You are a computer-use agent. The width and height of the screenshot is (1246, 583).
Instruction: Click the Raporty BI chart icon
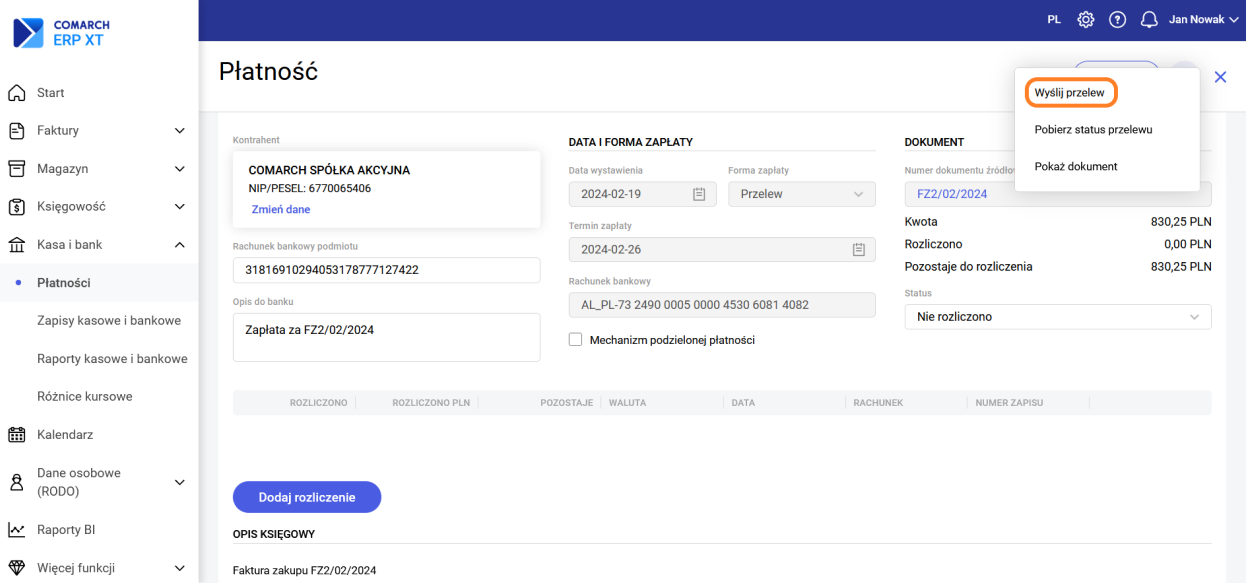(x=16, y=530)
